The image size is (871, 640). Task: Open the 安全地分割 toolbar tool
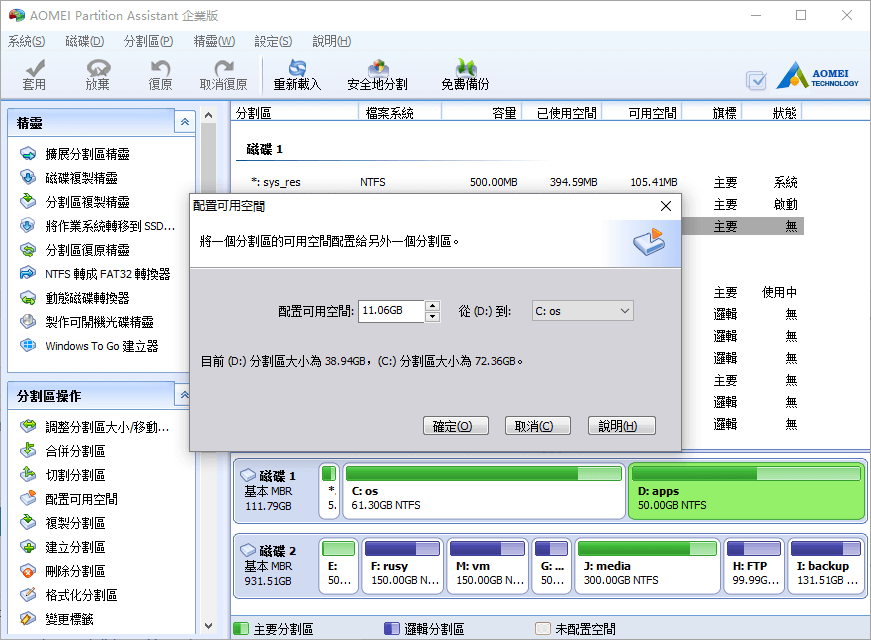tap(377, 75)
